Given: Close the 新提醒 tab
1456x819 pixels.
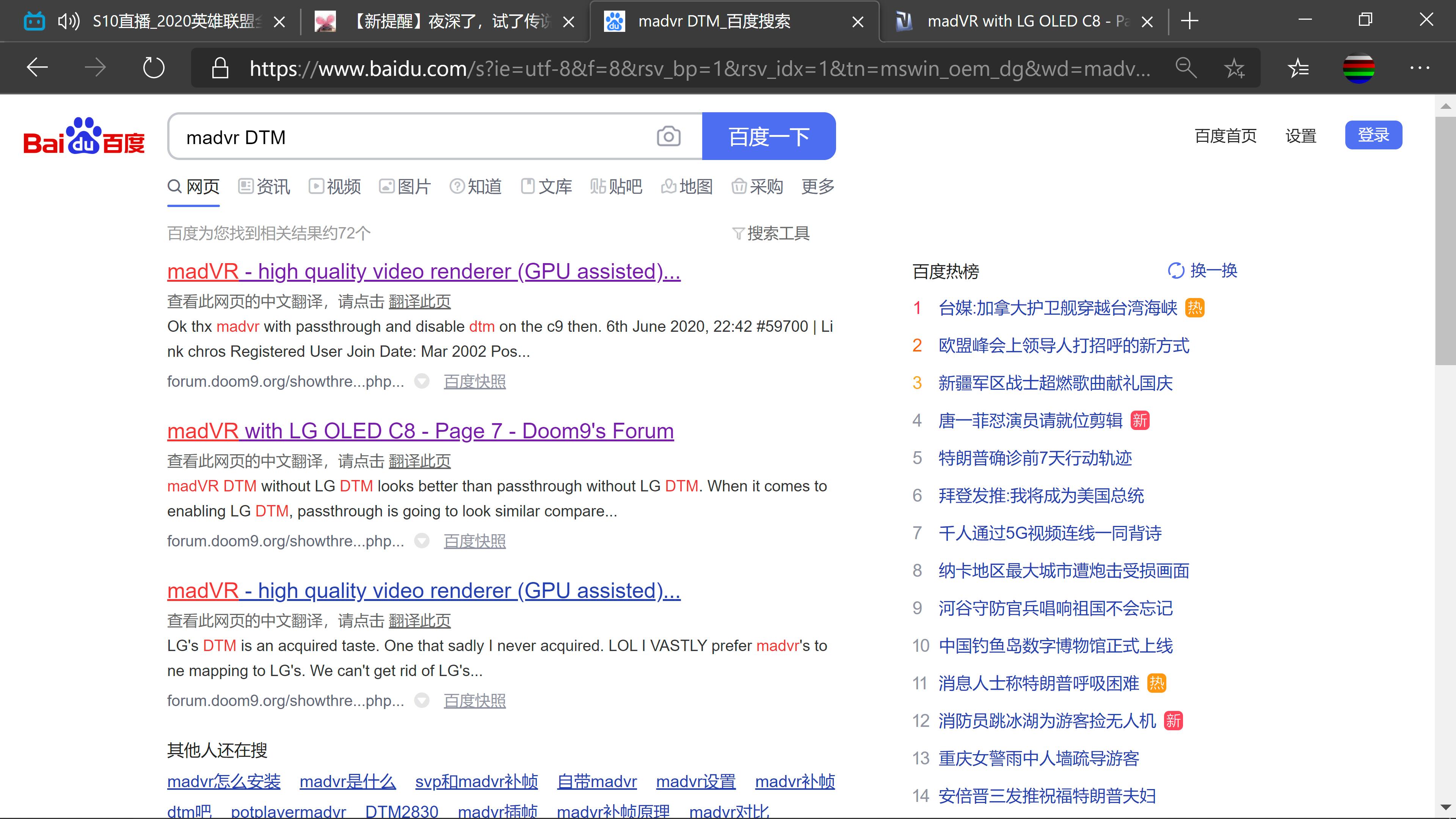Looking at the screenshot, I should pyautogui.click(x=569, y=22).
